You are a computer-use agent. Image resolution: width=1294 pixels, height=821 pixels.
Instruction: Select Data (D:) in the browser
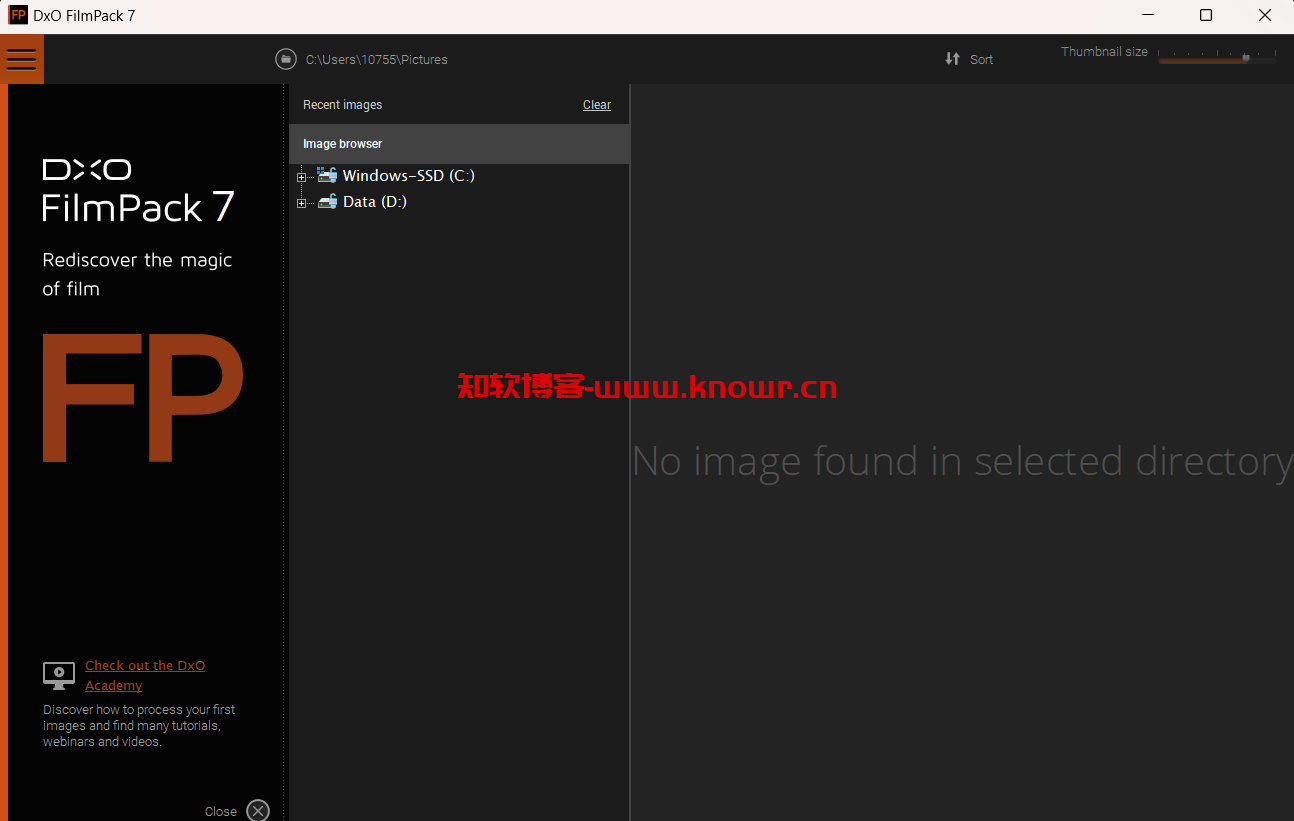pos(375,201)
